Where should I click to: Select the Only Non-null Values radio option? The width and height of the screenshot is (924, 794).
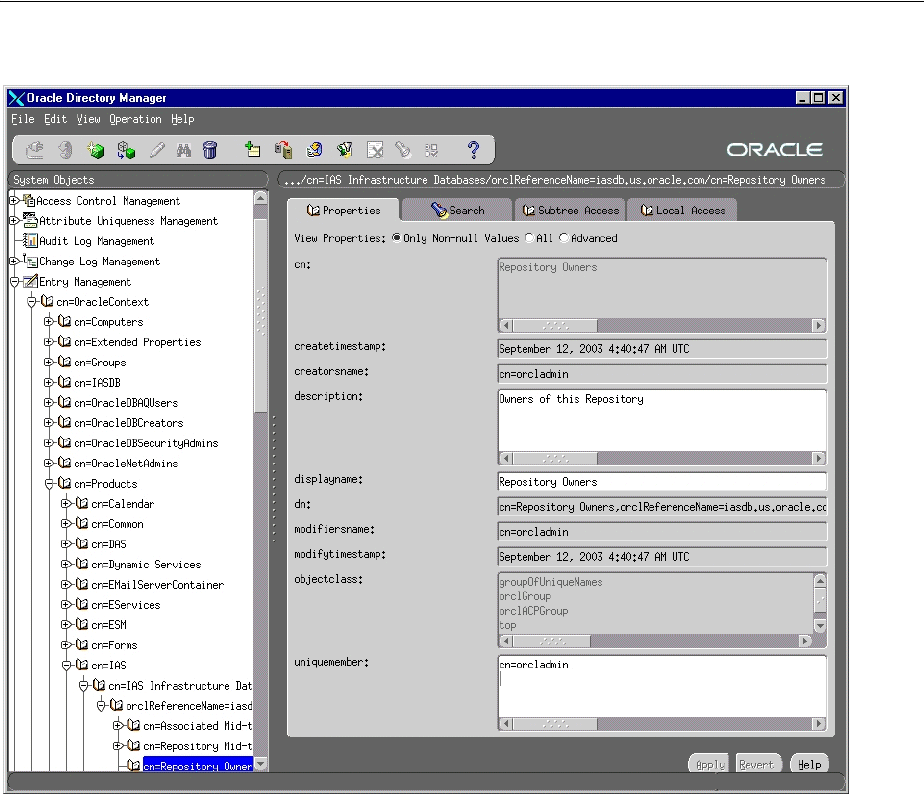[397, 238]
